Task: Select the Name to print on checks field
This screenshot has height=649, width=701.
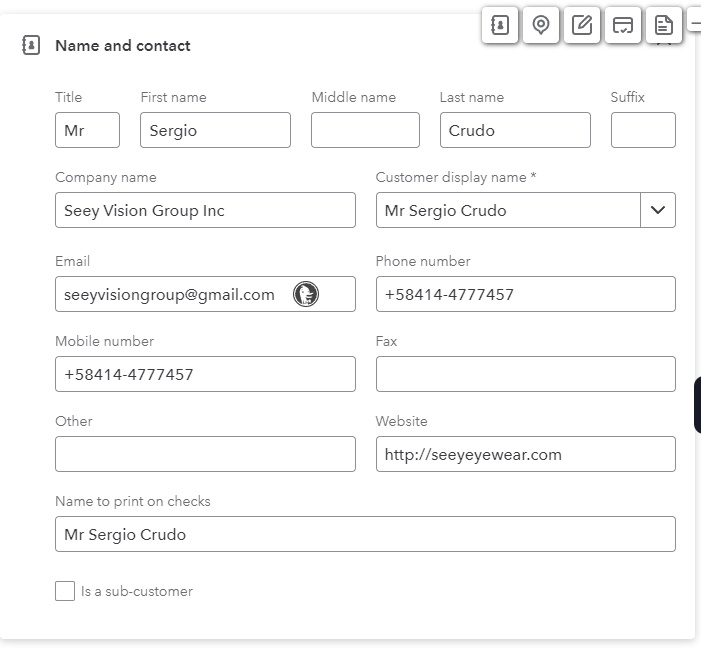Action: [365, 534]
